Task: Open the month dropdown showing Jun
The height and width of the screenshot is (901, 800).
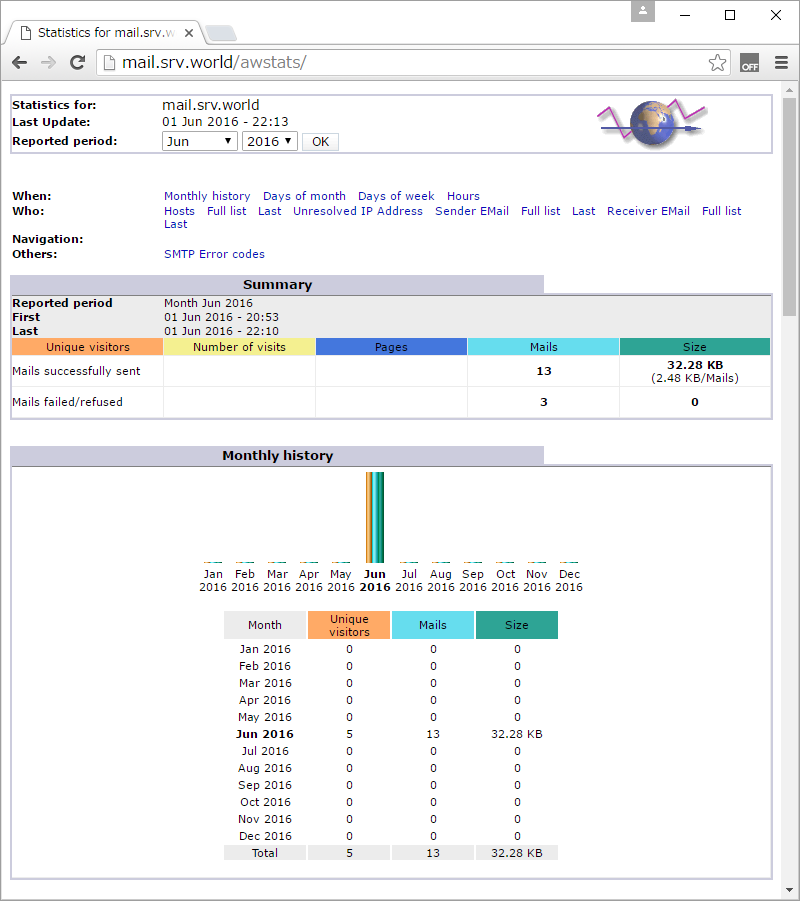Action: coord(199,141)
